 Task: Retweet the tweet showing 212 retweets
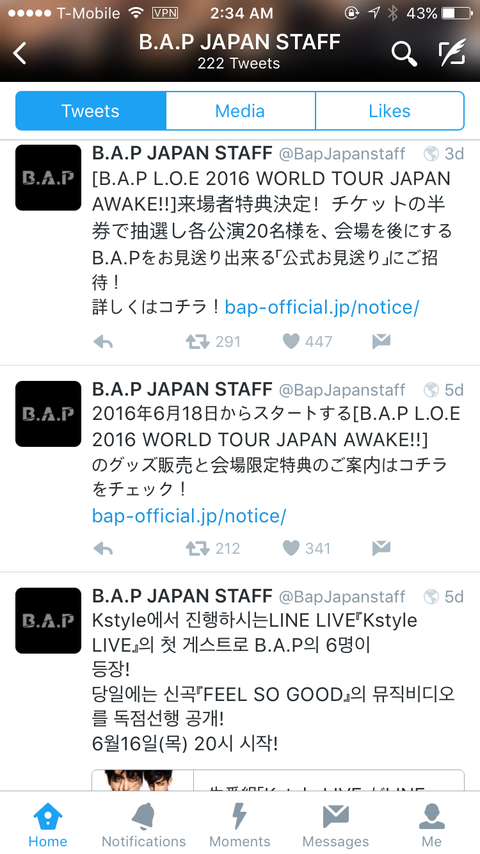(x=197, y=548)
